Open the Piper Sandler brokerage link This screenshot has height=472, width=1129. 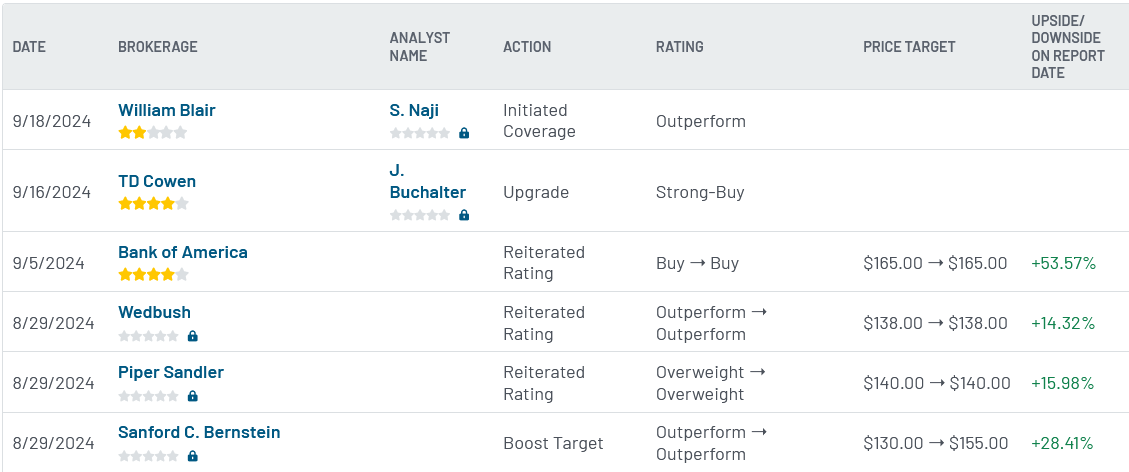click(x=171, y=372)
